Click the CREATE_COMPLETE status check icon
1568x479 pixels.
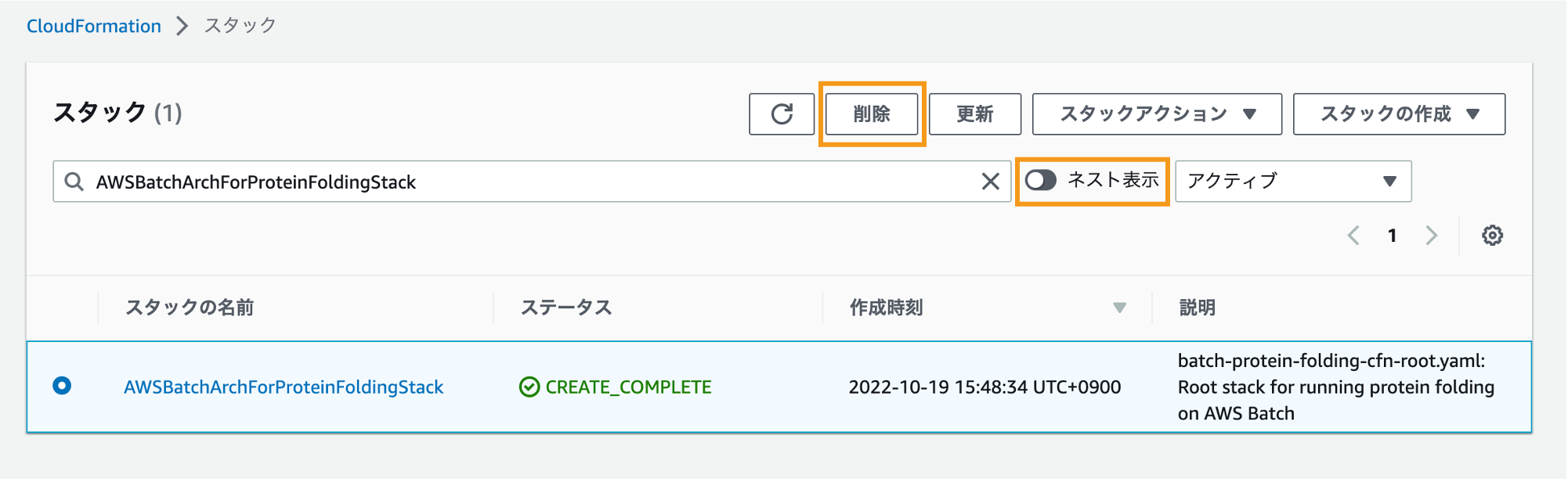(x=529, y=387)
